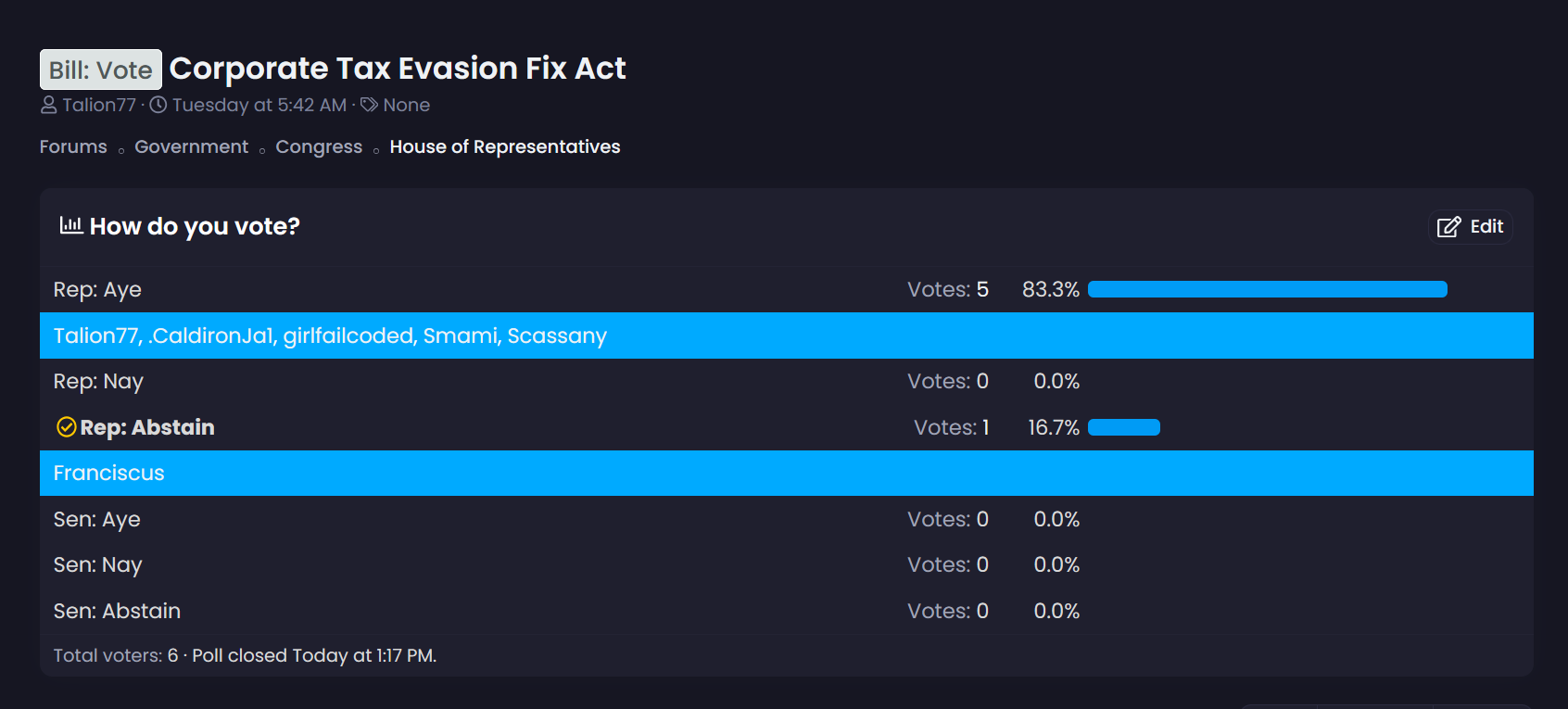Expand the Rep: Nay option row
This screenshot has width=1568, height=709.
[x=98, y=382]
